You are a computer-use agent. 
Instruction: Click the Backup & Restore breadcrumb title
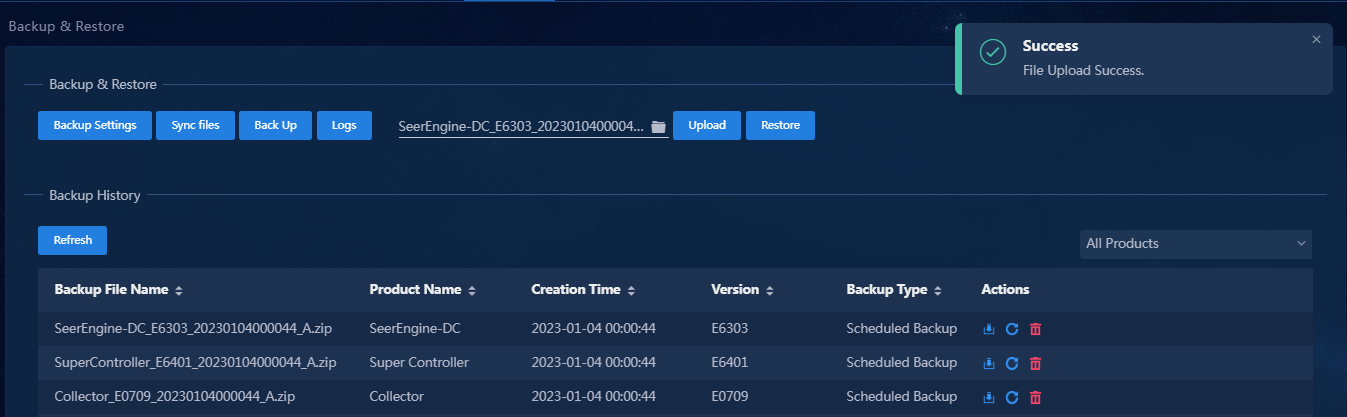pos(66,26)
